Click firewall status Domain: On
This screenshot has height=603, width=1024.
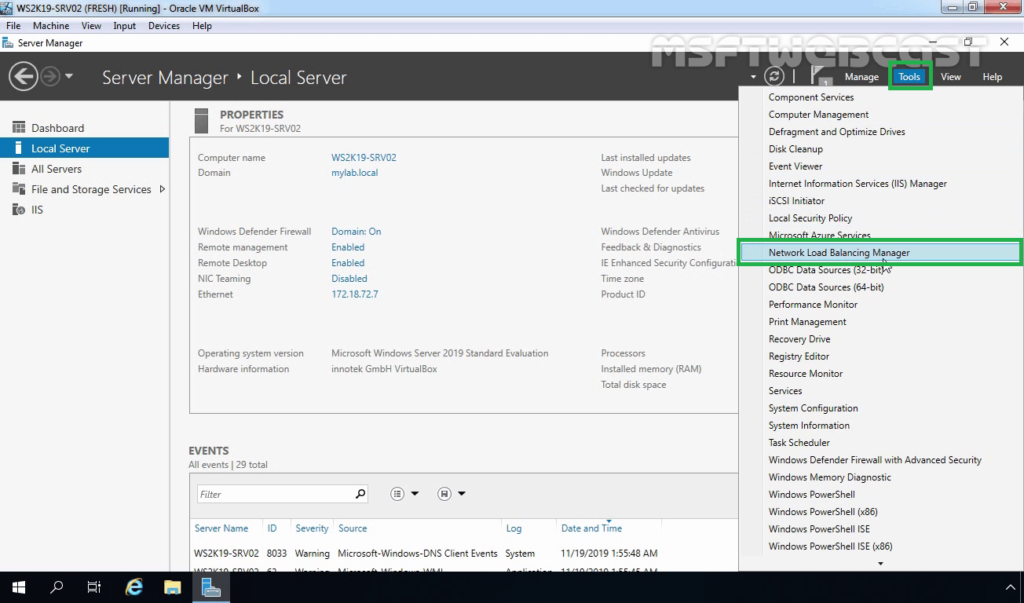(356, 231)
